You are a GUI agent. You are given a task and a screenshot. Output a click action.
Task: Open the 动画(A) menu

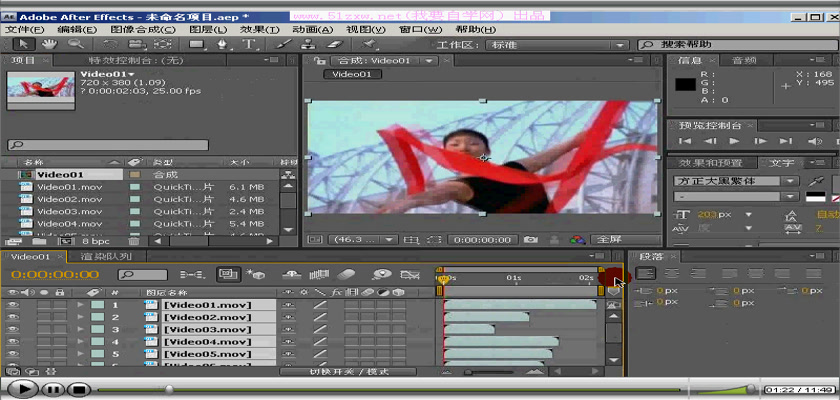coord(313,29)
